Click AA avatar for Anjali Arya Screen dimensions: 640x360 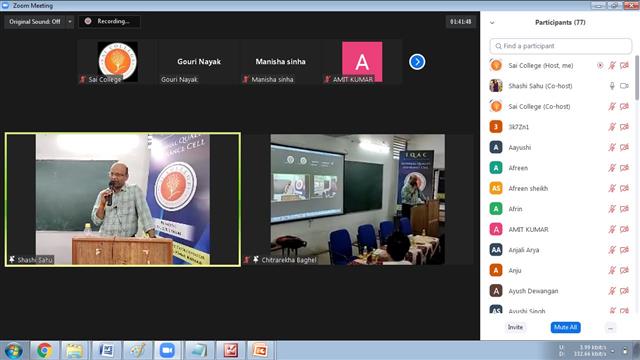496,250
